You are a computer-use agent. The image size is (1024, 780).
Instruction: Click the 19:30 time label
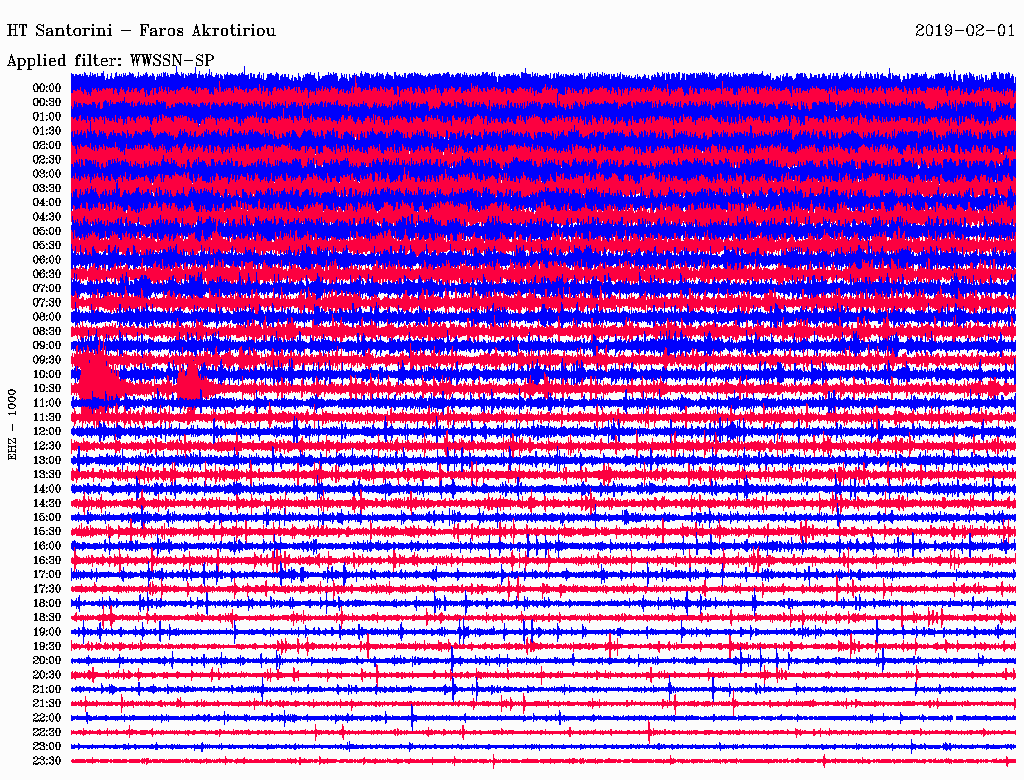point(47,647)
